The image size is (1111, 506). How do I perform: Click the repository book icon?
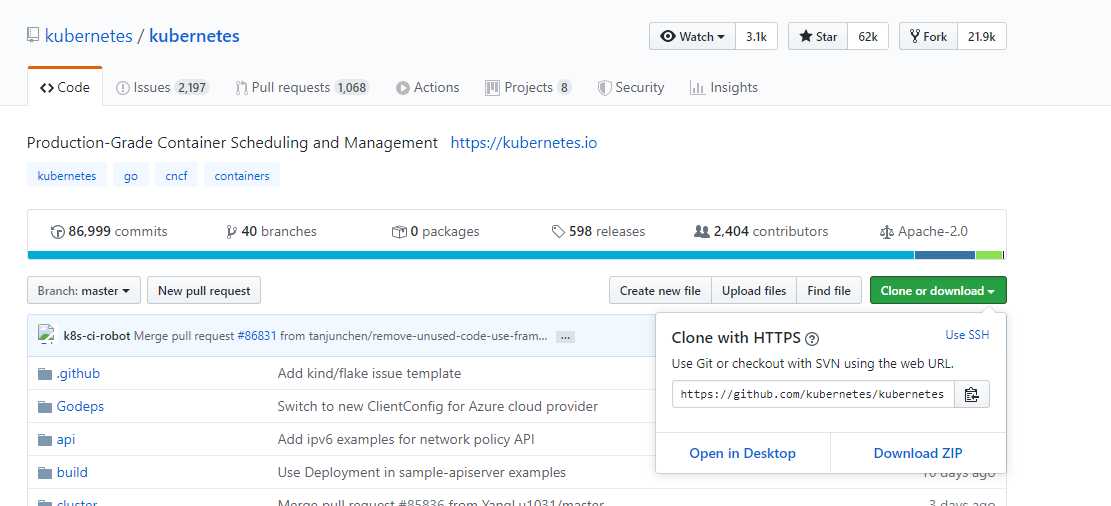[x=33, y=35]
